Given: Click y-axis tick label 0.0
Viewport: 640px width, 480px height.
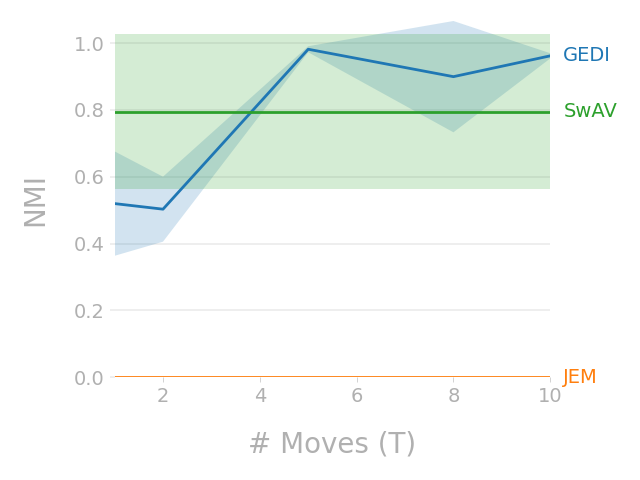Looking at the screenshot, I should pyautogui.click(x=89, y=378).
